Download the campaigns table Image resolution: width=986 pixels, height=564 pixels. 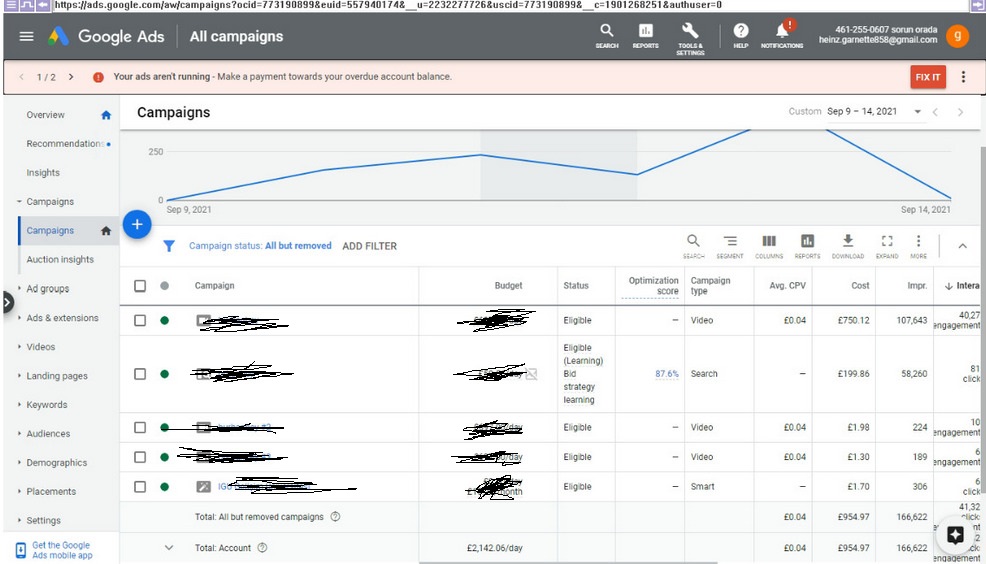pos(848,246)
